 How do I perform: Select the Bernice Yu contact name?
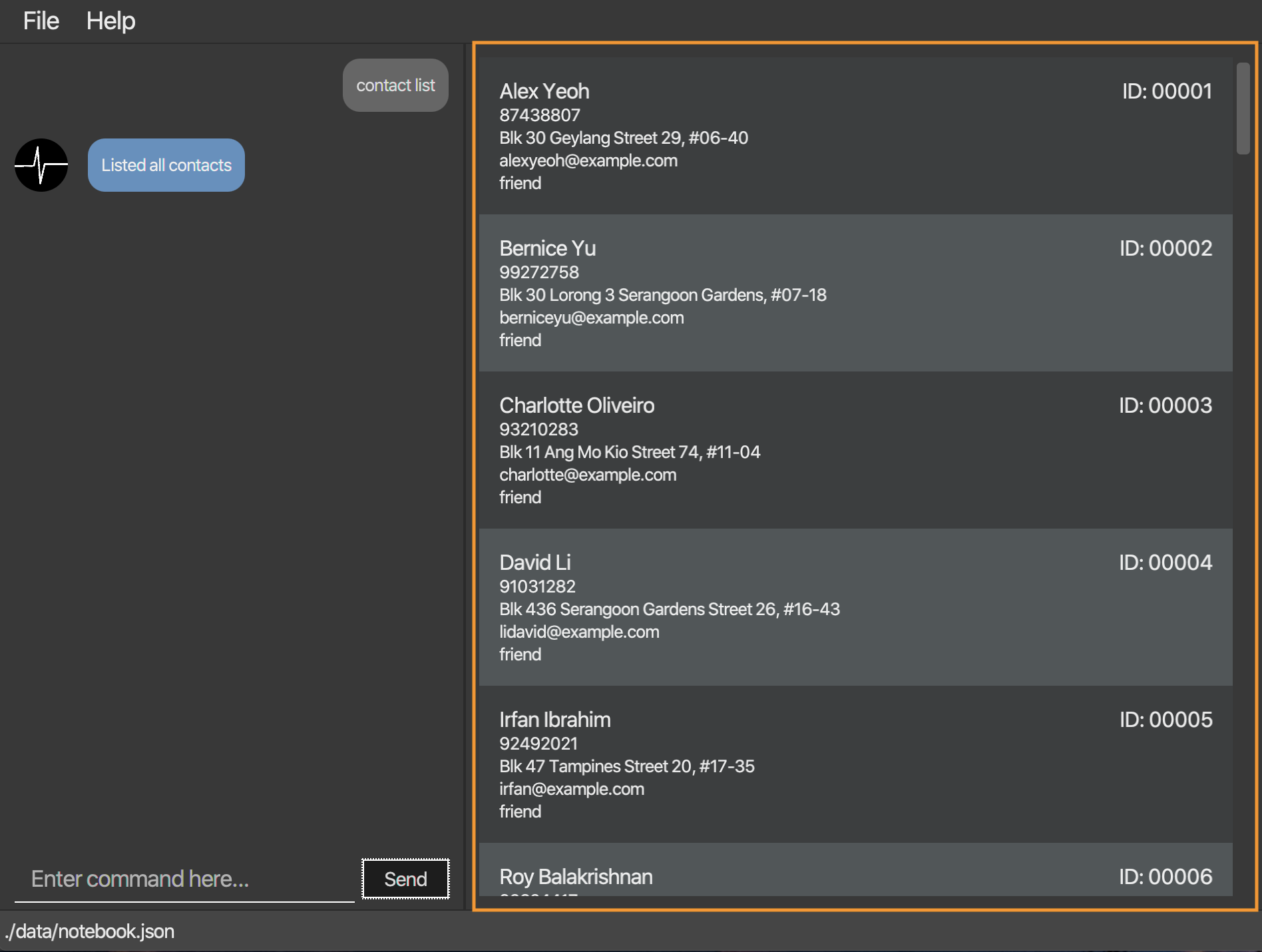click(547, 248)
